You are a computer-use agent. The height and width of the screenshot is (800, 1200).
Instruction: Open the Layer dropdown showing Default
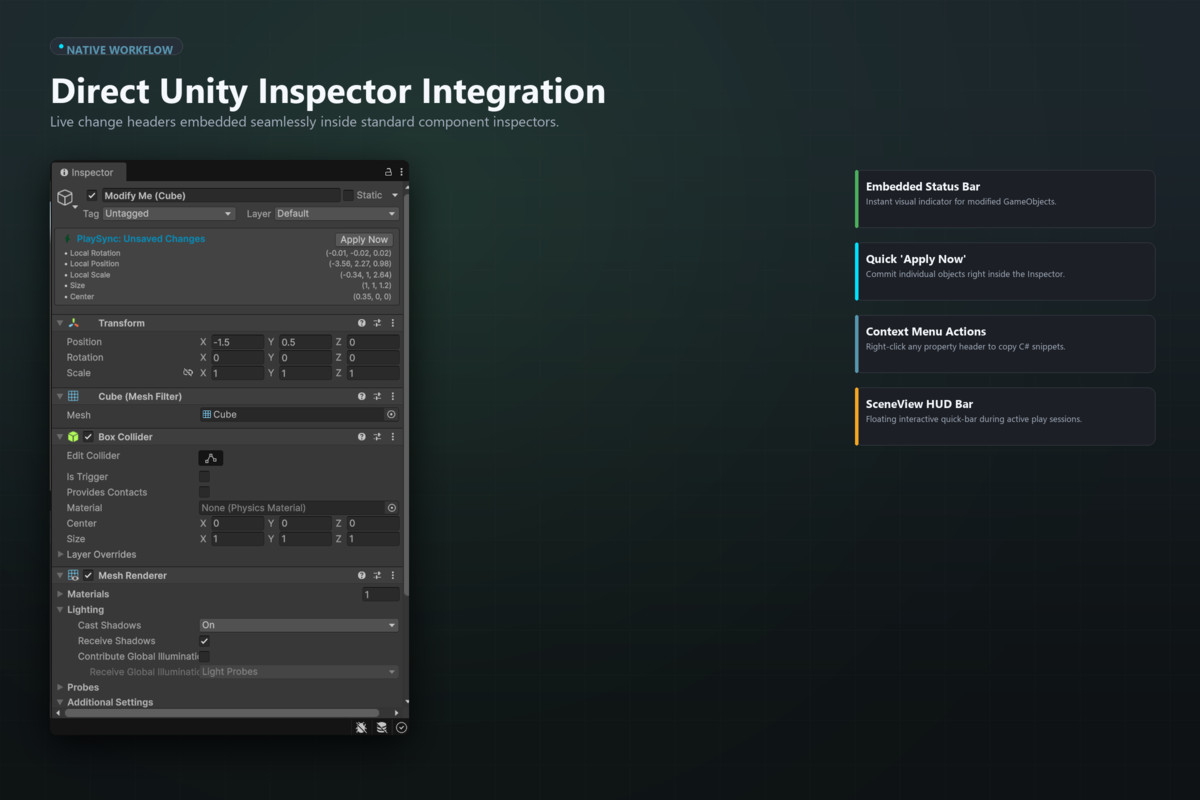pyautogui.click(x=336, y=214)
